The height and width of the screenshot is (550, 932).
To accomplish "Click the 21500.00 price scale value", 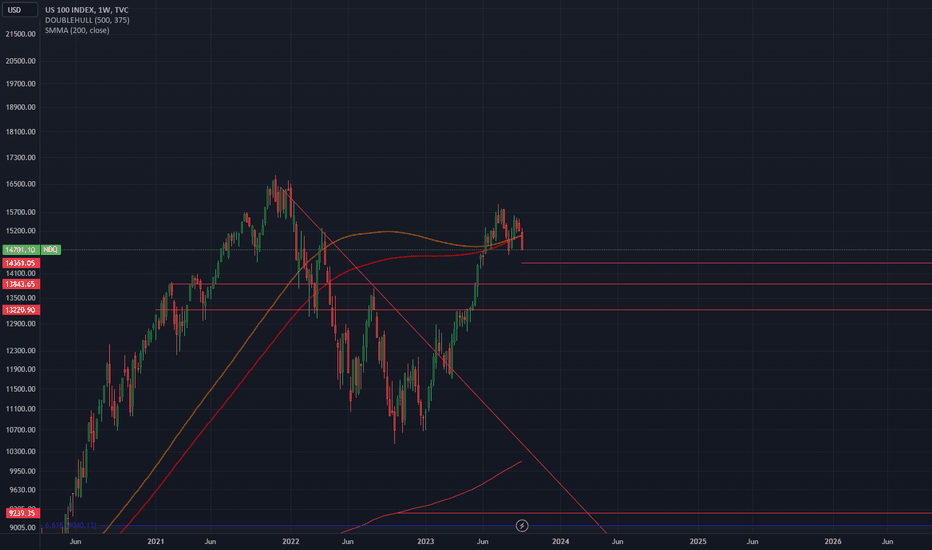I will pos(20,34).
